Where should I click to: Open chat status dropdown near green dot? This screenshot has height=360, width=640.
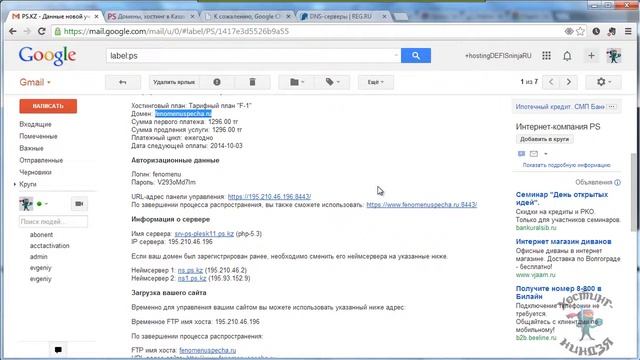coord(46,204)
